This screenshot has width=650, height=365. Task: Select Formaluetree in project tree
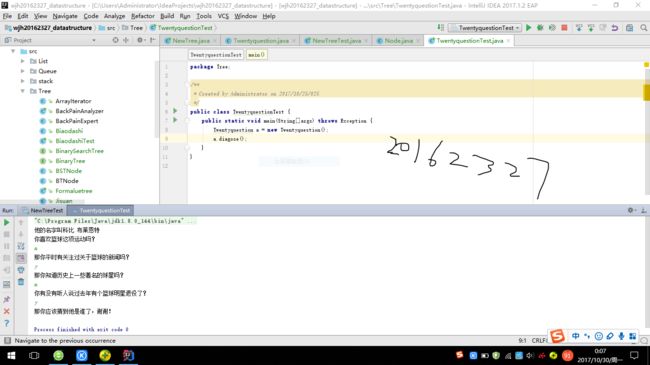click(x=74, y=190)
